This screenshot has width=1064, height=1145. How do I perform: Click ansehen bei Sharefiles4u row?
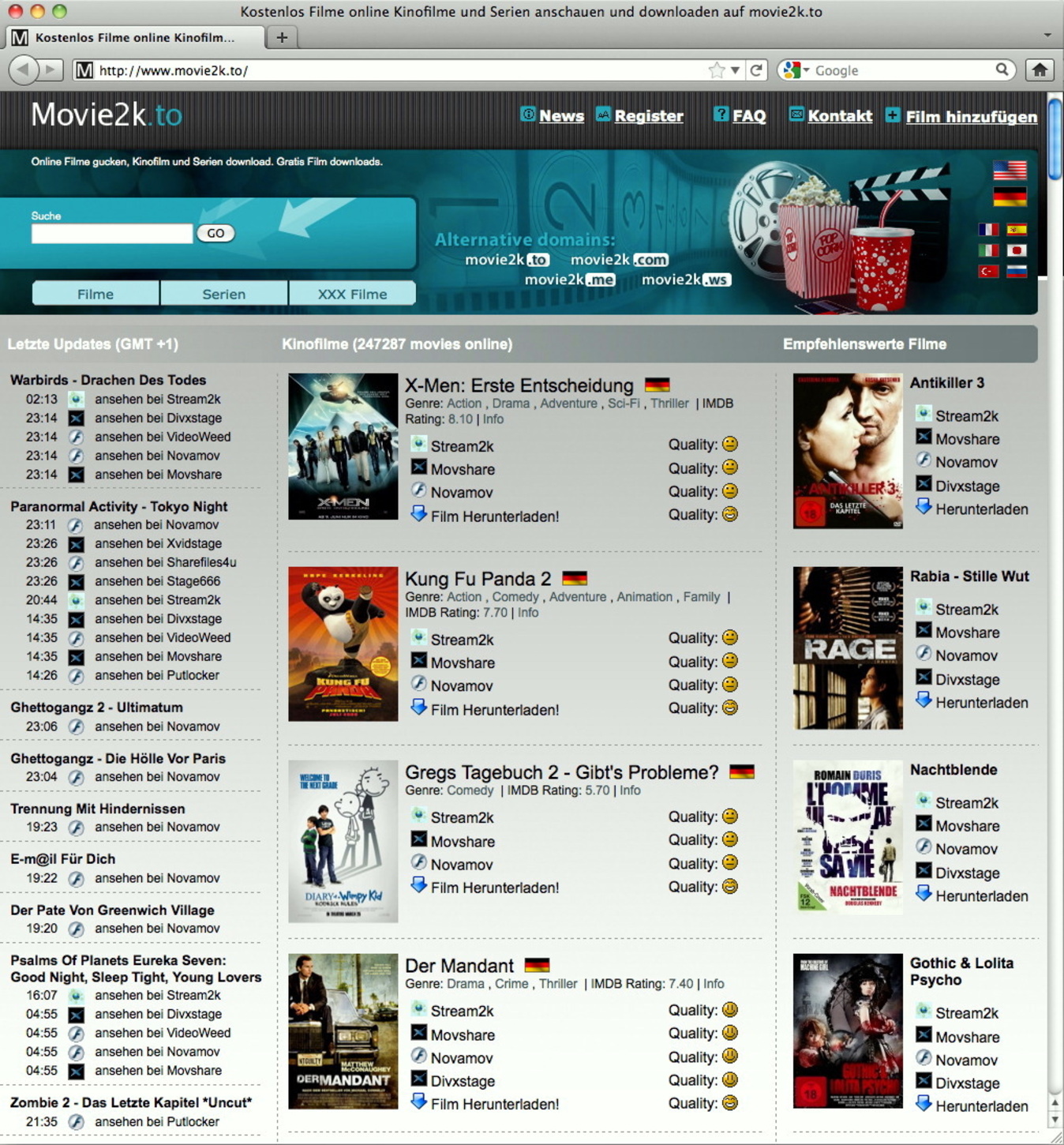click(166, 562)
